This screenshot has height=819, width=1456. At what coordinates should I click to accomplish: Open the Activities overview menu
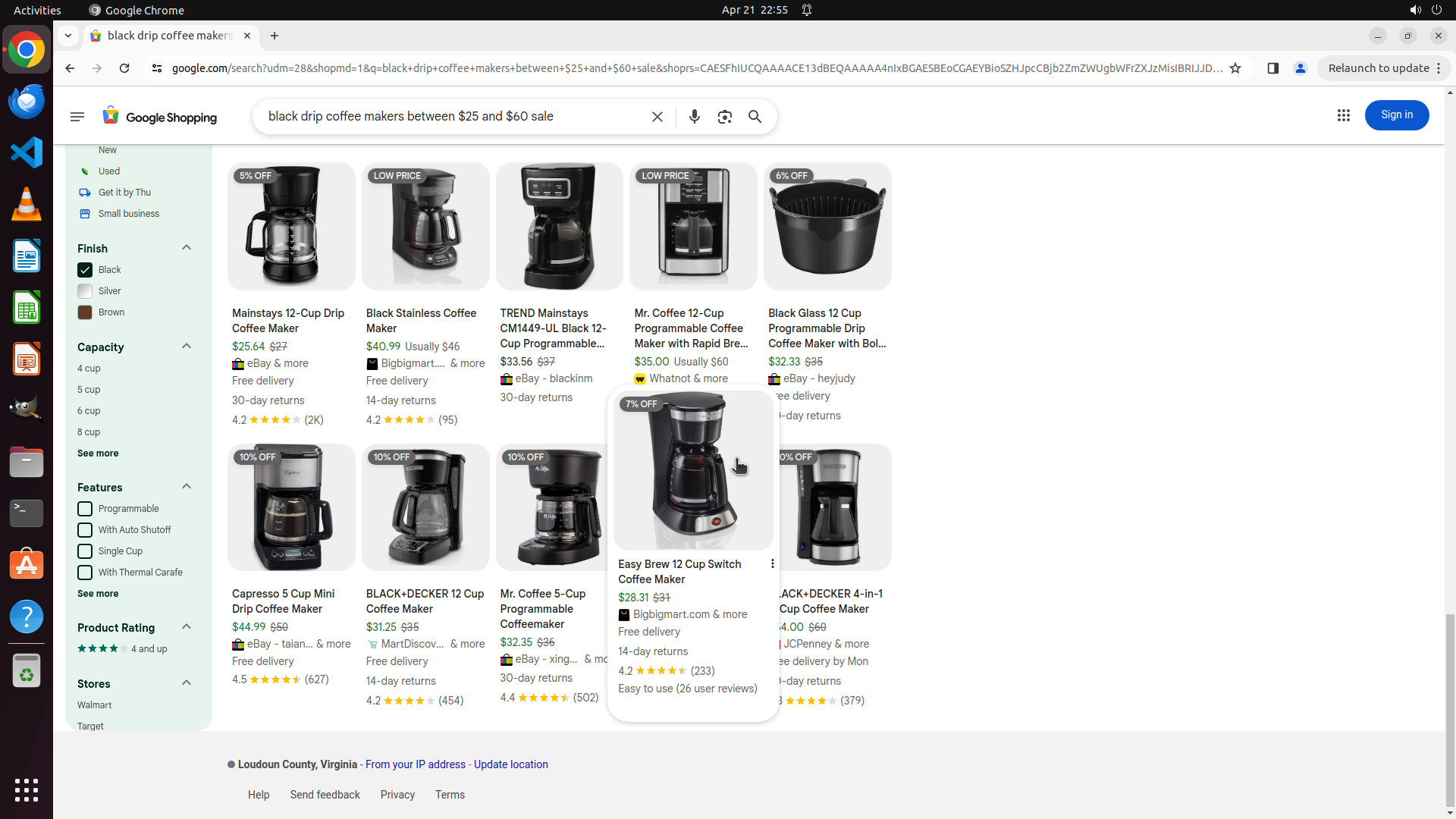37,10
